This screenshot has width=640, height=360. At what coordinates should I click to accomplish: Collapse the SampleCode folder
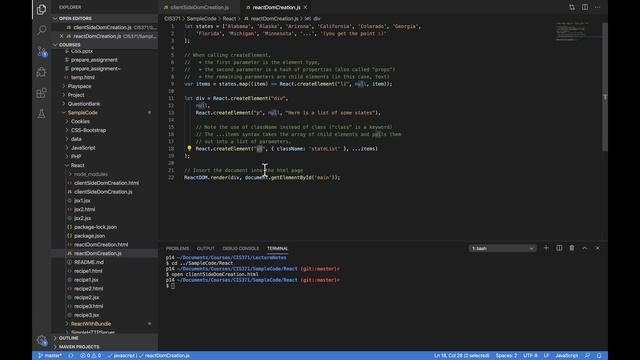point(82,113)
